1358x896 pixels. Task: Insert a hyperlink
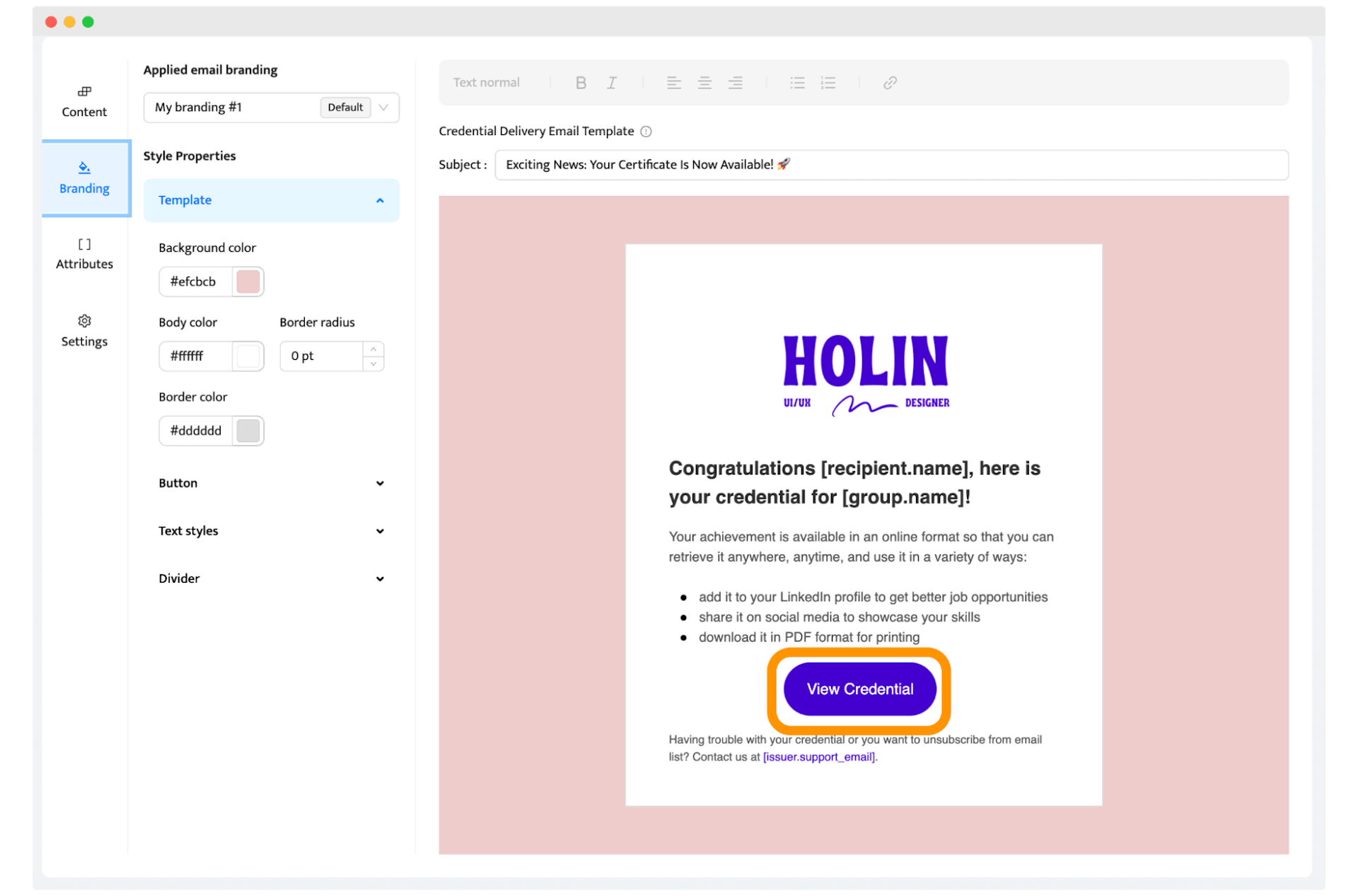click(889, 83)
